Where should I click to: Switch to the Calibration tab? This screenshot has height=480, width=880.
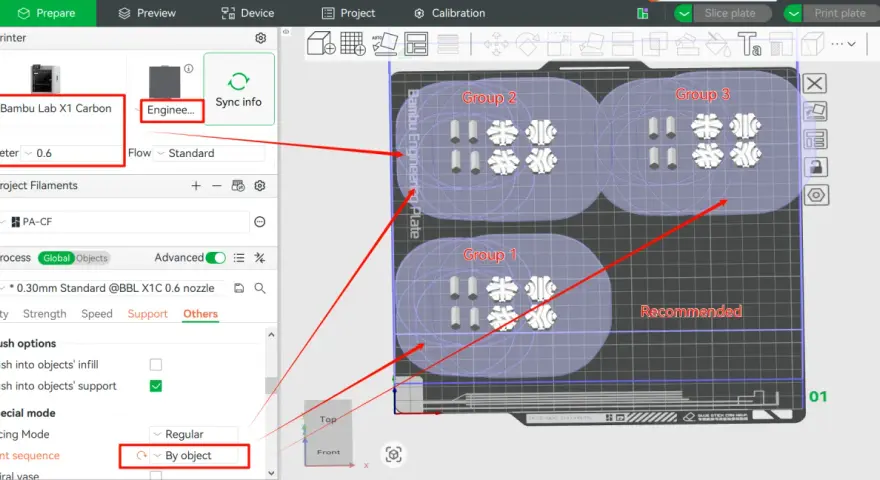(x=450, y=13)
